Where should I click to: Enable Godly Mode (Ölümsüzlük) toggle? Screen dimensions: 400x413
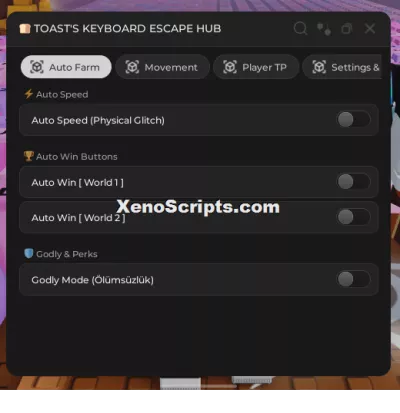(353, 279)
